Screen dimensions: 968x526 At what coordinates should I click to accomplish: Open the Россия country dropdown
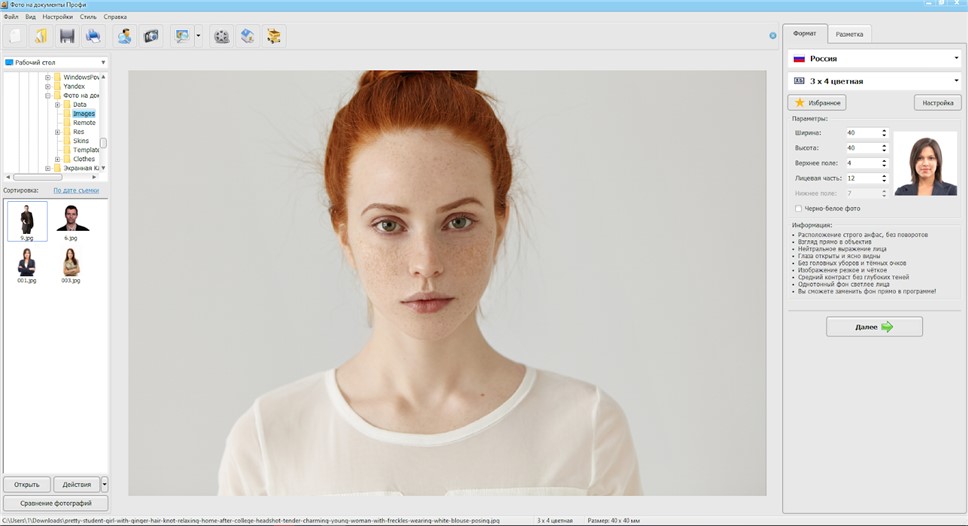[875, 59]
